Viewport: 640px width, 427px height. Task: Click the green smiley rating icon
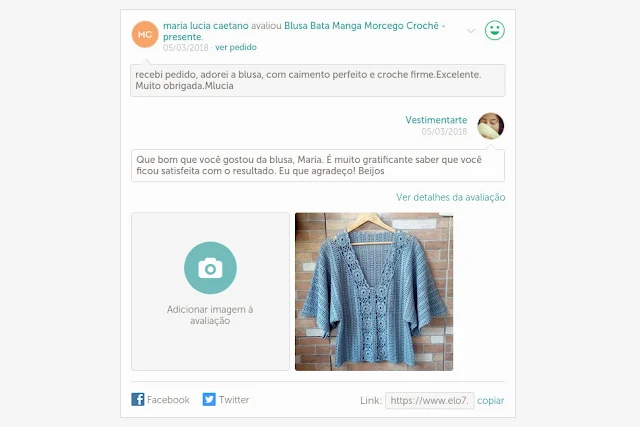495,30
